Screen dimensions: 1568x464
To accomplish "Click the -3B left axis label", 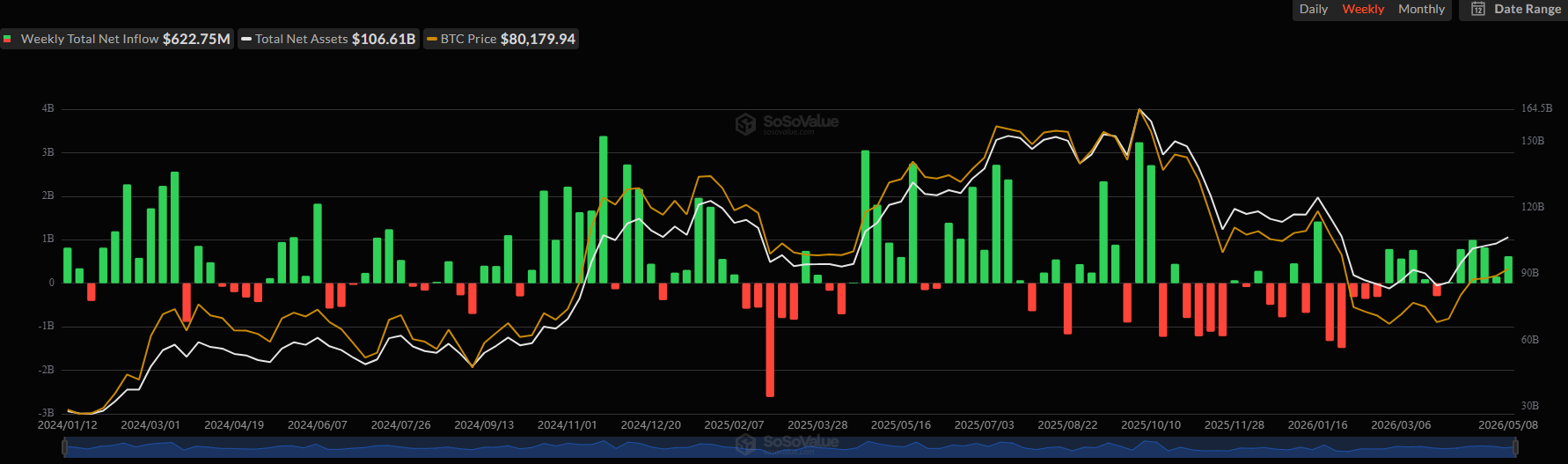I will (47, 412).
